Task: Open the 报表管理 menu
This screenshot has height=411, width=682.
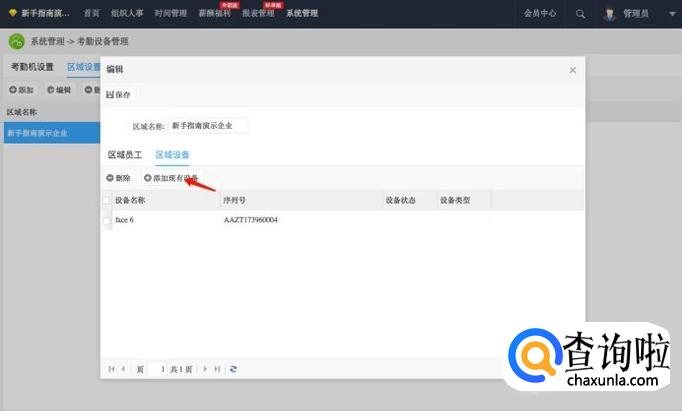Action: pyautogui.click(x=258, y=13)
